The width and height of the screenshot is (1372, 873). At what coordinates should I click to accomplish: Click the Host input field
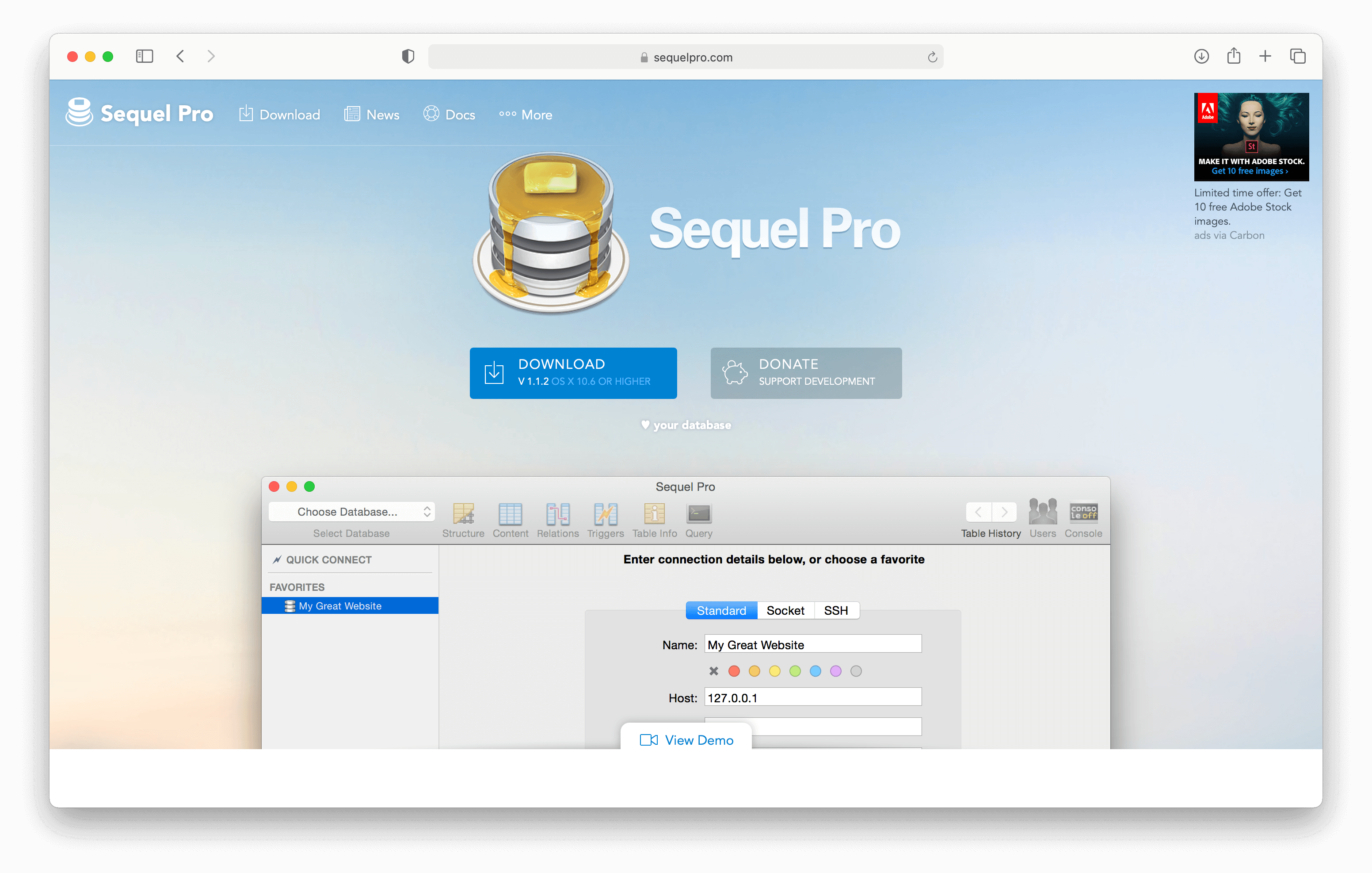pos(813,697)
